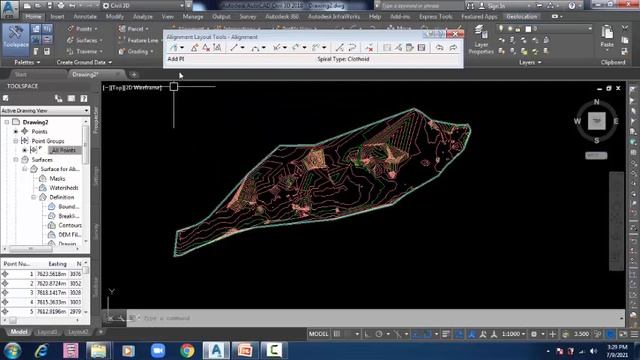Expand the Palettes panel dropdown
The image size is (640, 360).
[x=27, y=62]
